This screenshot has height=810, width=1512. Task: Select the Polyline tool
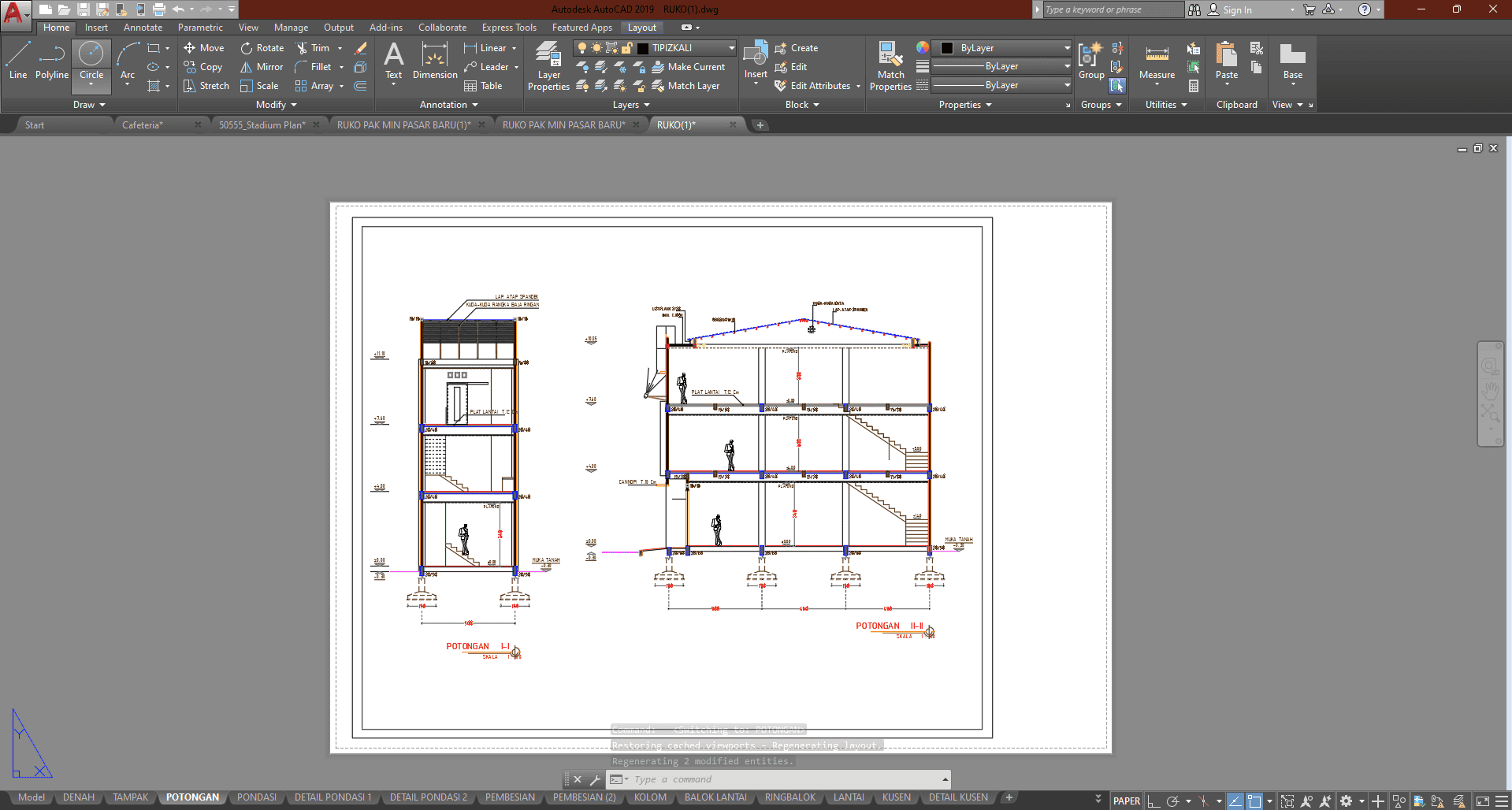pyautogui.click(x=51, y=61)
